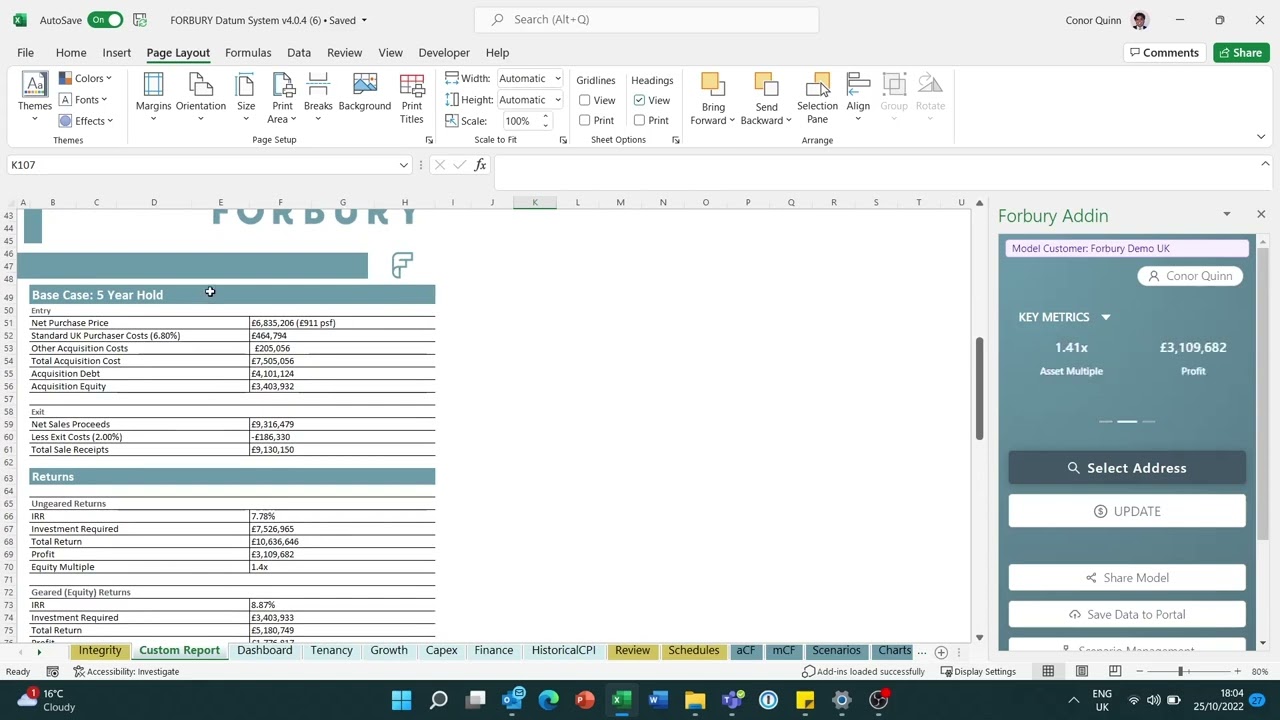Screen dimensions: 1280x720
Task: Click Save Data to Portal button
Action: 1127,614
